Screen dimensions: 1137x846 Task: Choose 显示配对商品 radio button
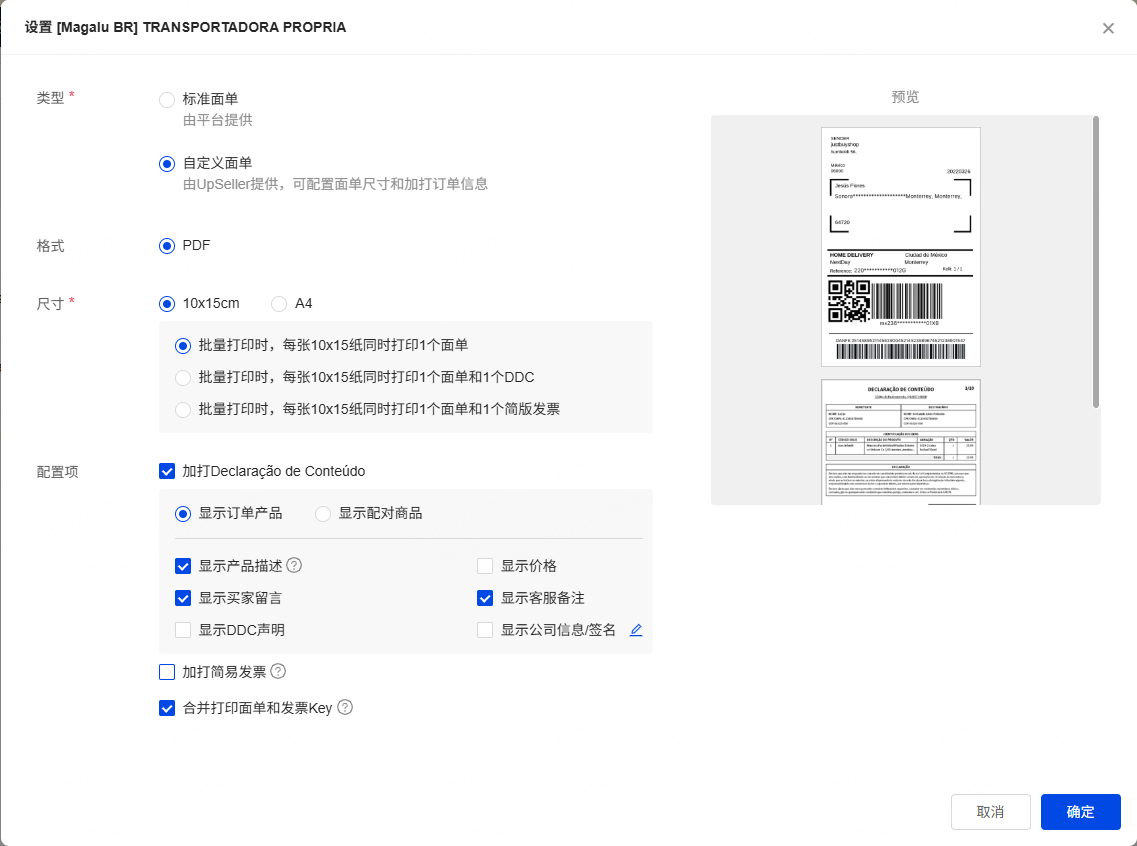pos(323,514)
